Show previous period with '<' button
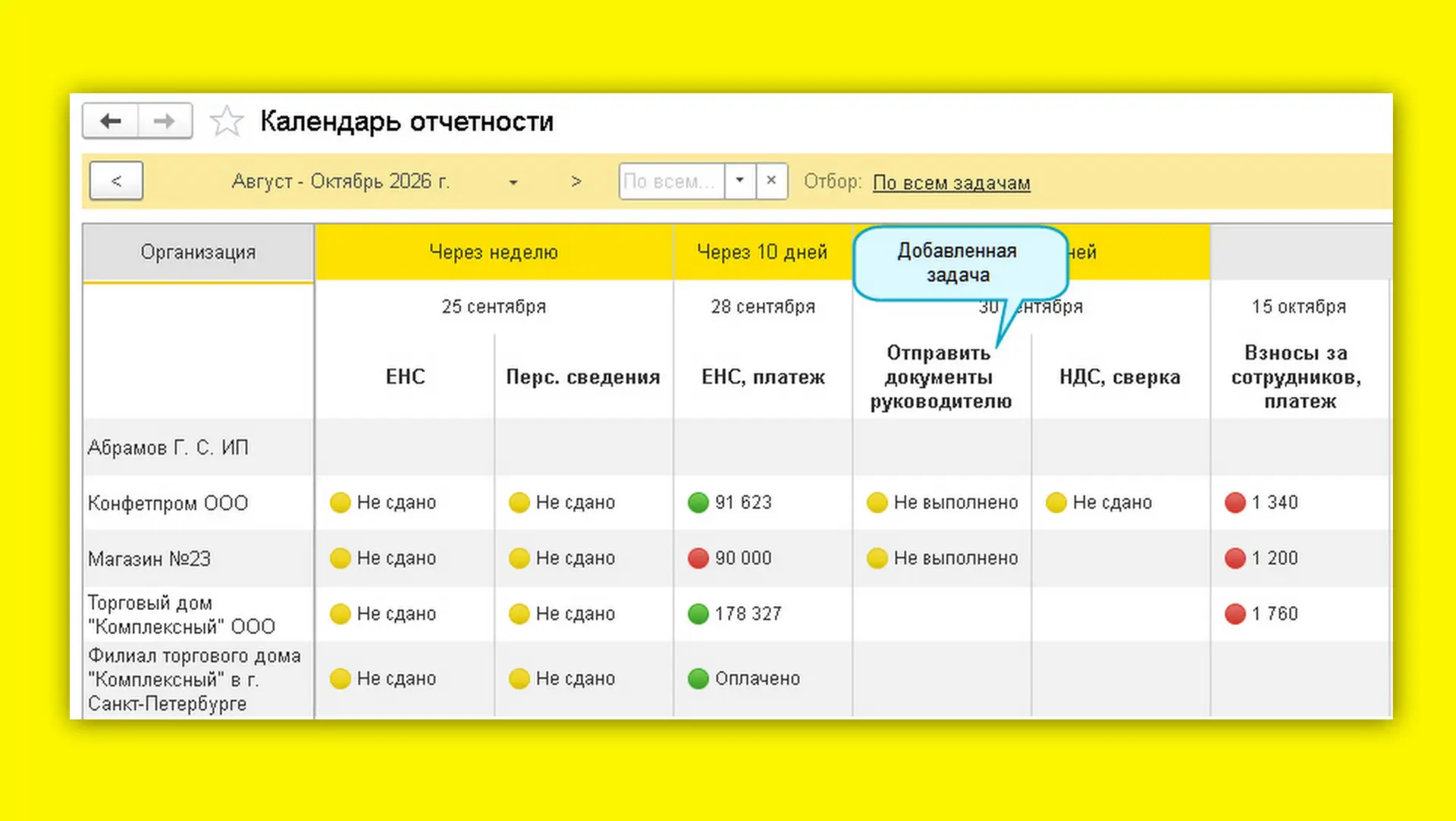This screenshot has width=1456, height=821. click(116, 181)
